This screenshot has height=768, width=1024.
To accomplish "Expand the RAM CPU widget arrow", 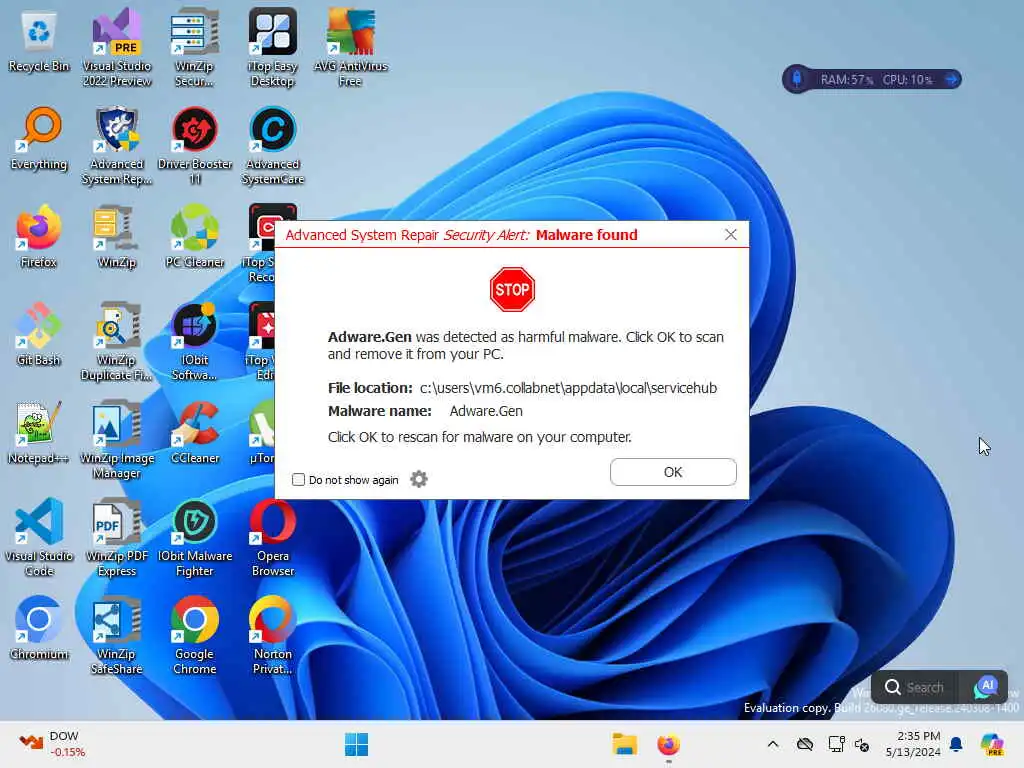I will point(952,79).
